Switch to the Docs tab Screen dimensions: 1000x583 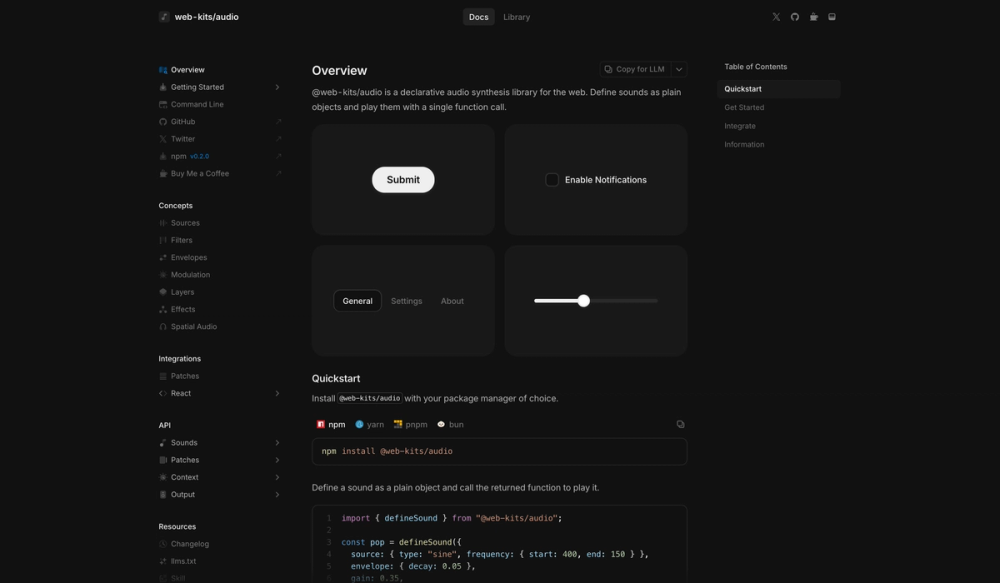pyautogui.click(x=478, y=17)
